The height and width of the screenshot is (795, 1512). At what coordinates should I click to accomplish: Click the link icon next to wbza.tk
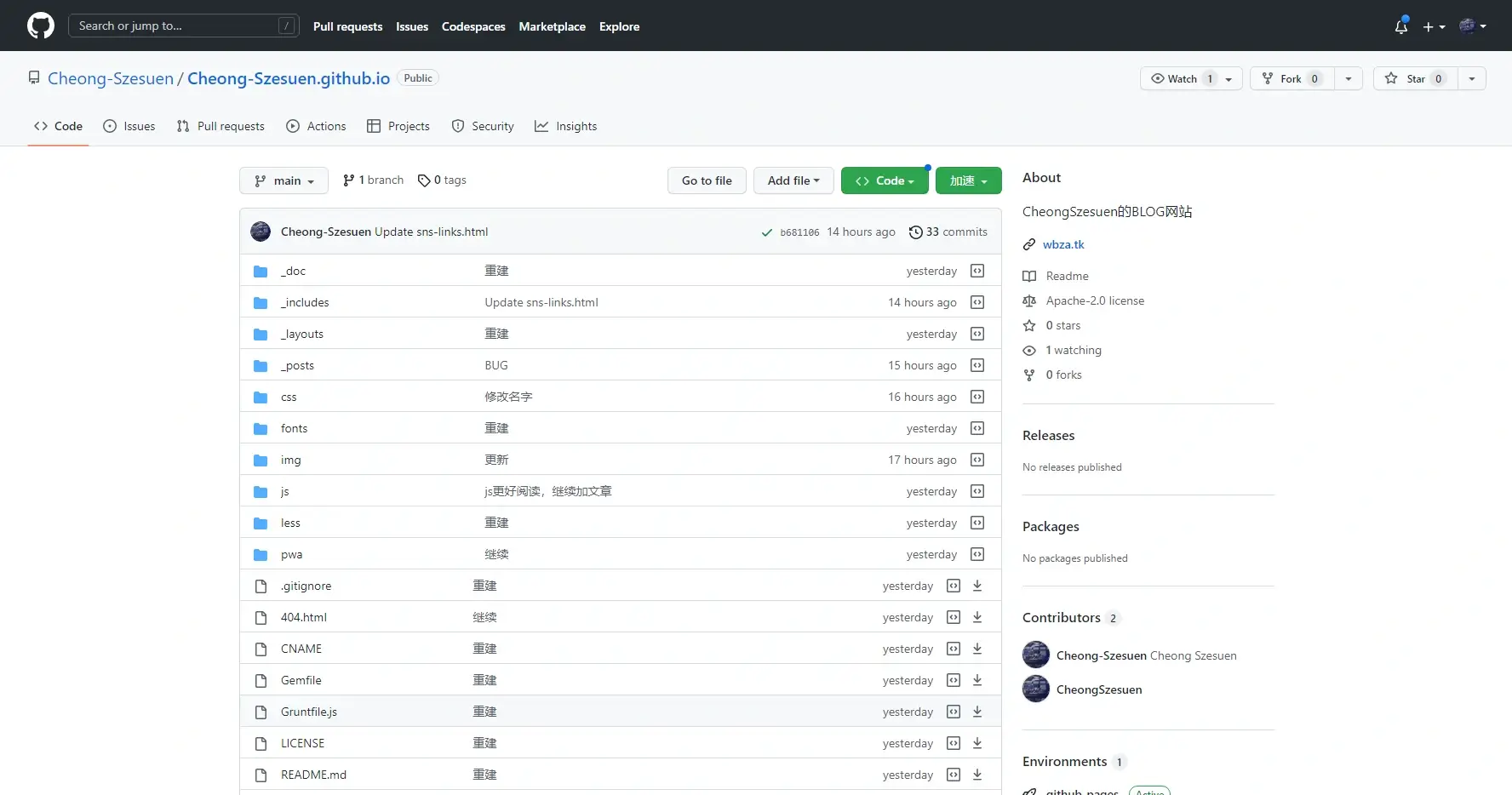click(1029, 244)
